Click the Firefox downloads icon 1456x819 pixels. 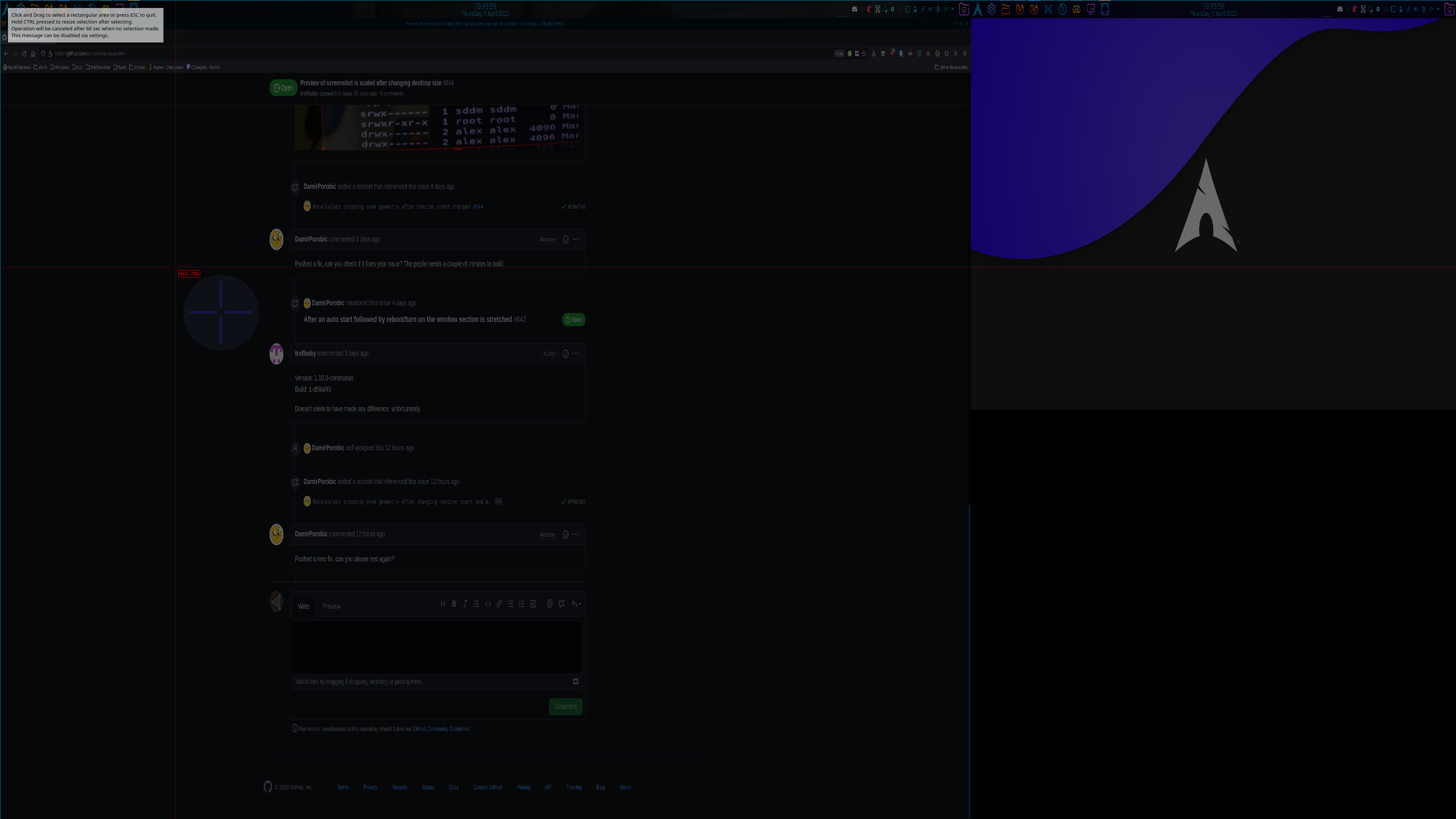[x=874, y=54]
